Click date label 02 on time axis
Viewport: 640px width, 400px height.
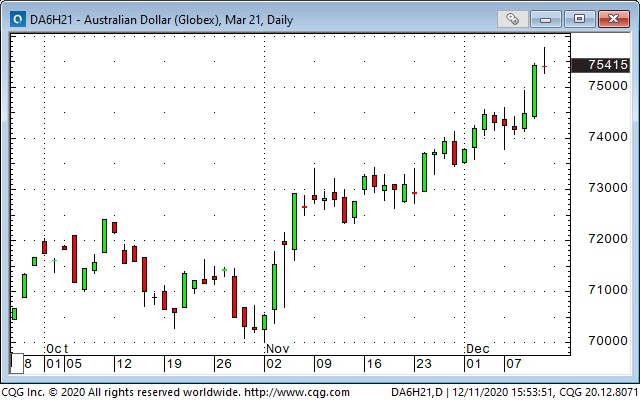point(273,364)
